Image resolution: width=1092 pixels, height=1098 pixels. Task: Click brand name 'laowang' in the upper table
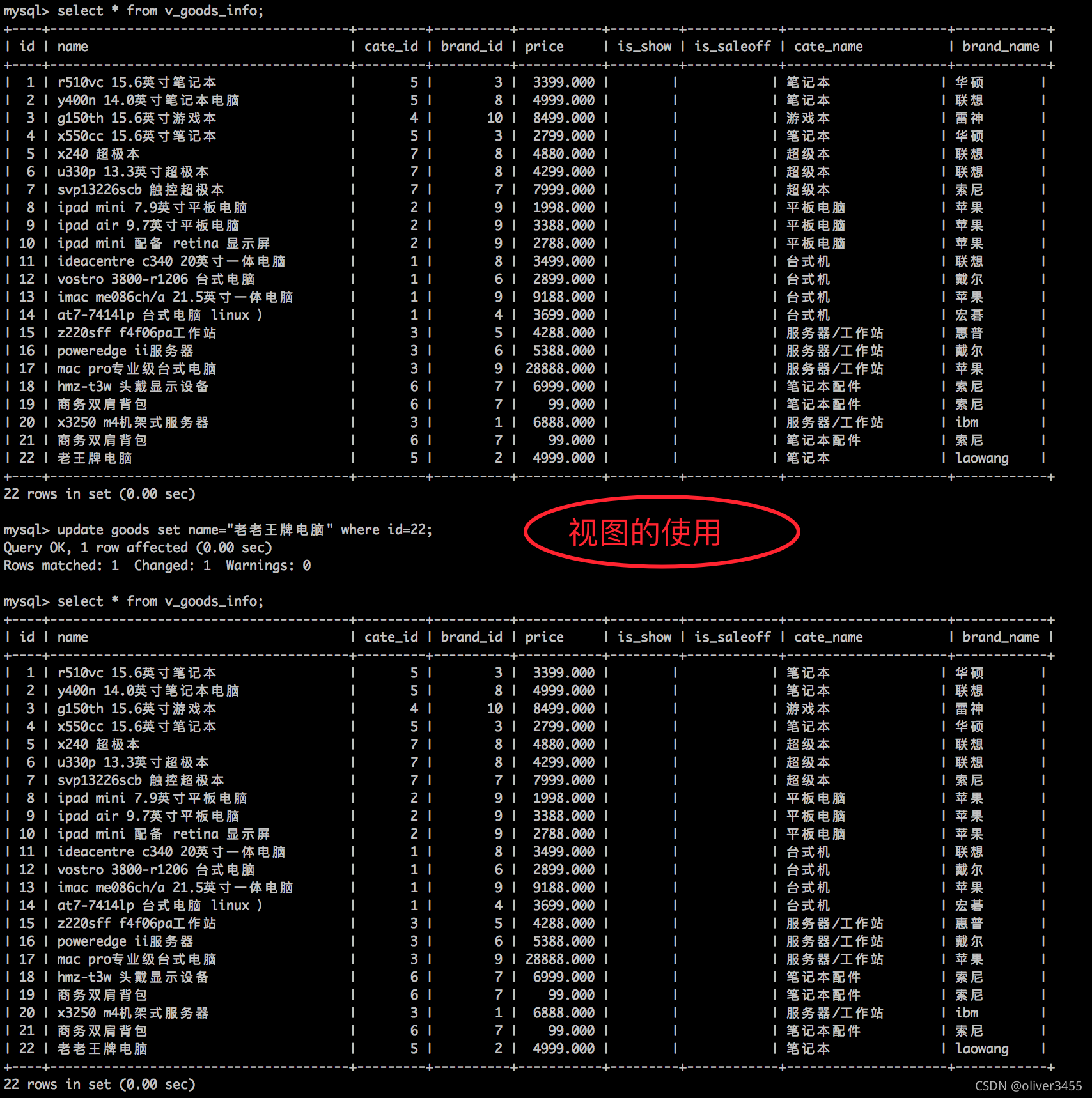point(982,458)
